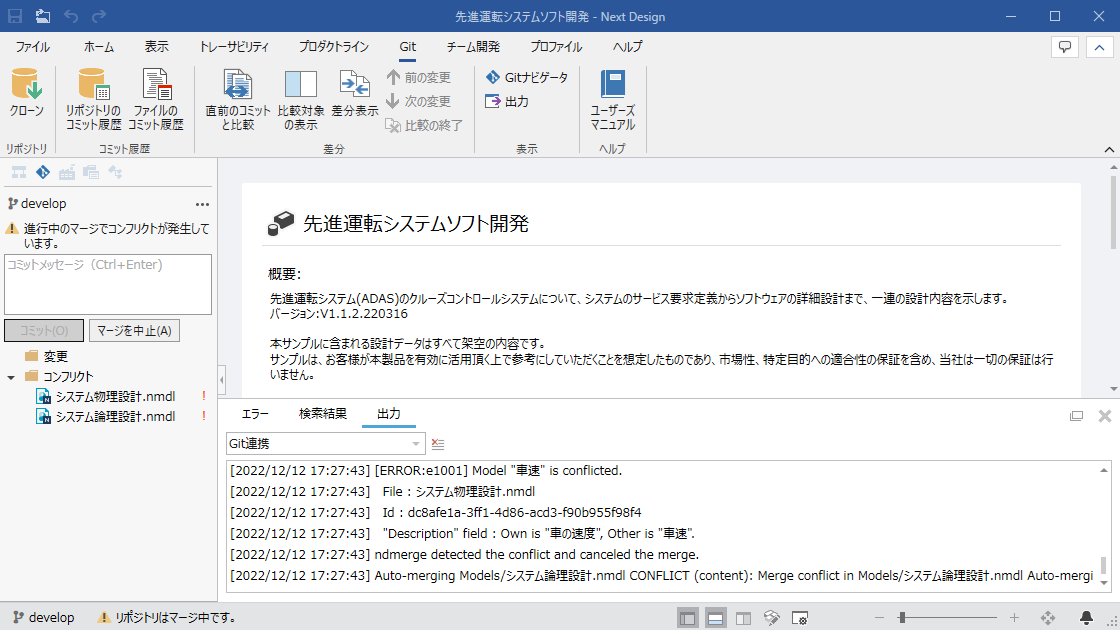Toggle the bottom info pane layout icon
1120x630 pixels.
pyautogui.click(x=715, y=619)
